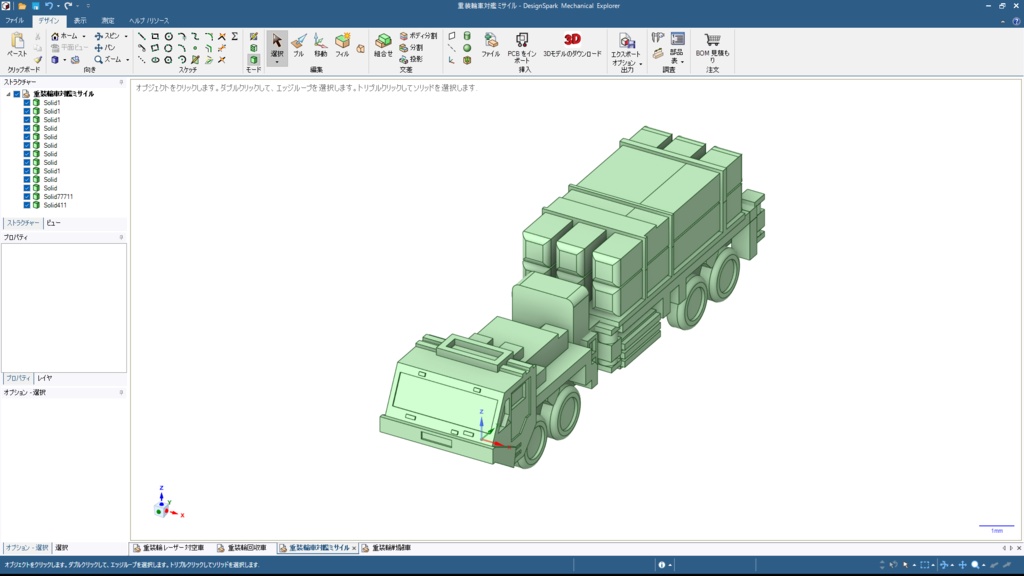Activate the Fill (フィル) tool
The image size is (1024, 576).
(x=342, y=45)
